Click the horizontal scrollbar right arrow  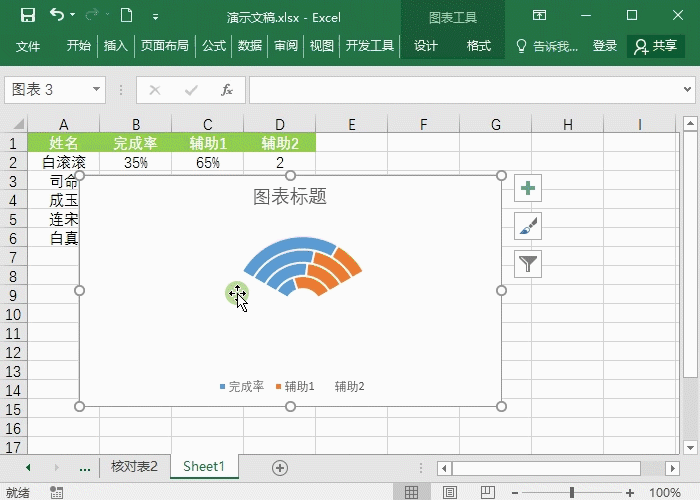pyautogui.click(x=672, y=468)
